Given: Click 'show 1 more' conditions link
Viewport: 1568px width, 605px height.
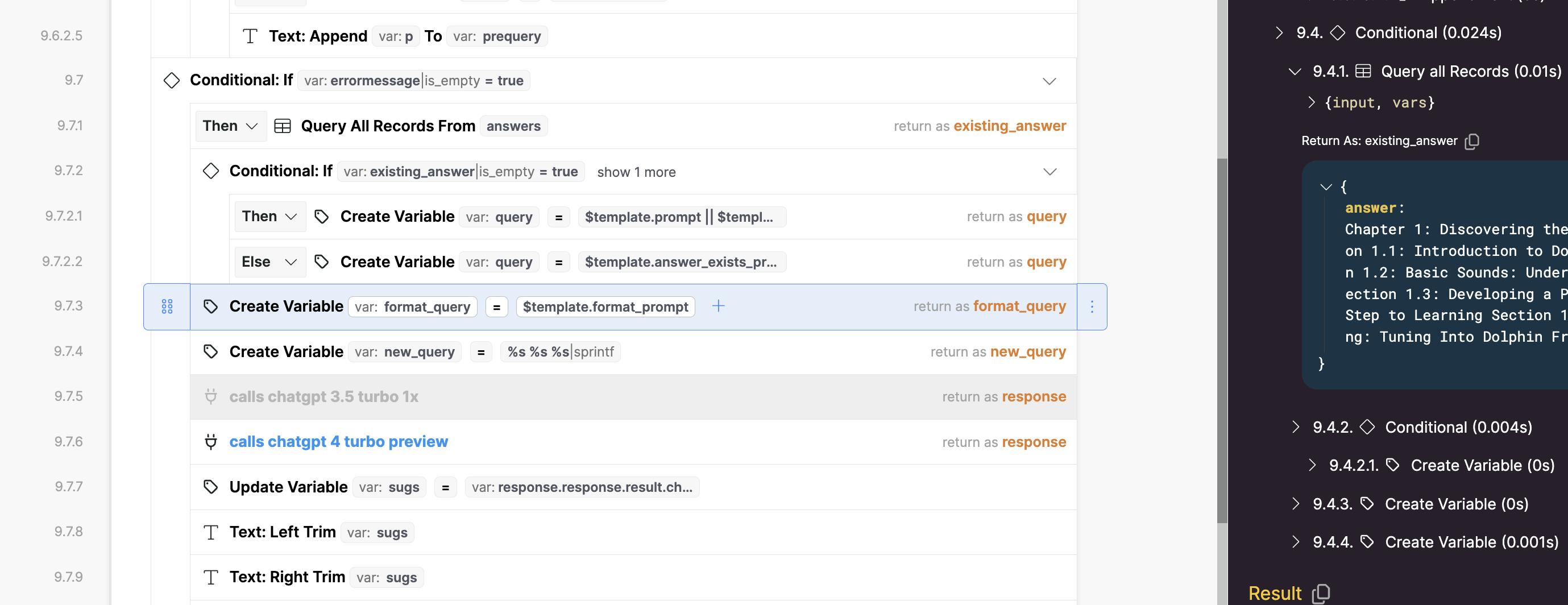Looking at the screenshot, I should (636, 172).
